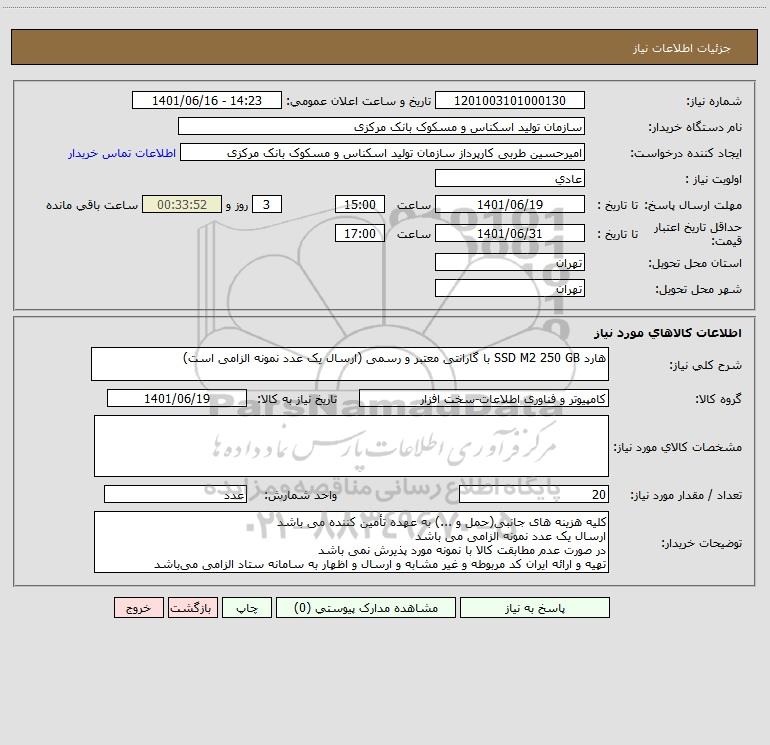Click the 17:00 time field
The width and height of the screenshot is (770, 745).
[359, 233]
